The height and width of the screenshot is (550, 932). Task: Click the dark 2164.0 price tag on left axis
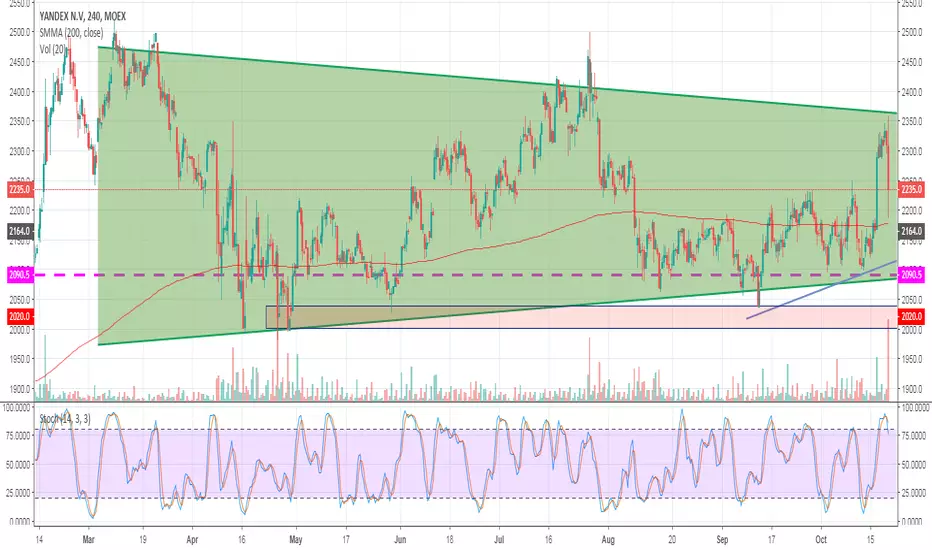[x=19, y=231]
